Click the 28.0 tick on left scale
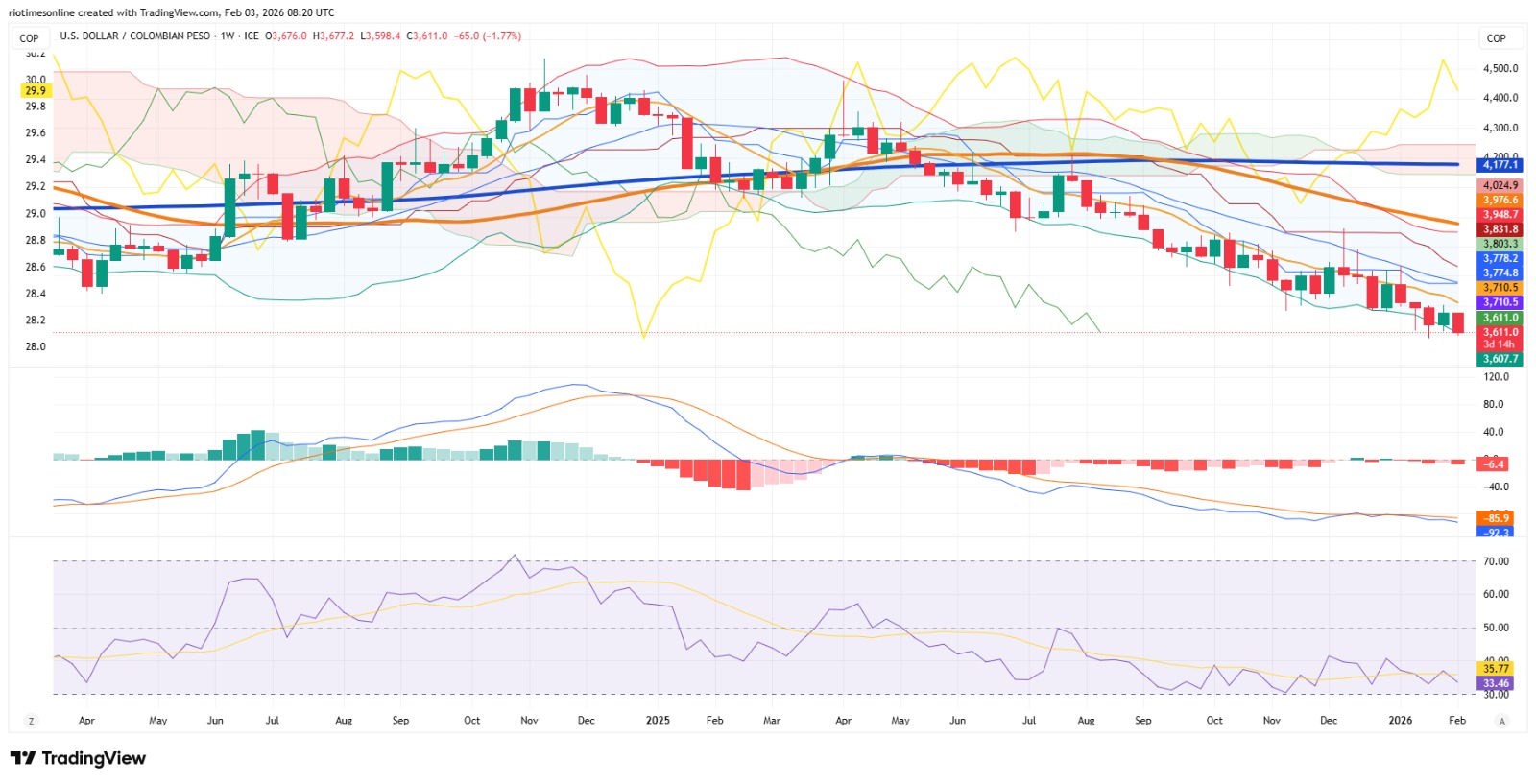The width and height of the screenshot is (1536, 784). tap(36, 346)
